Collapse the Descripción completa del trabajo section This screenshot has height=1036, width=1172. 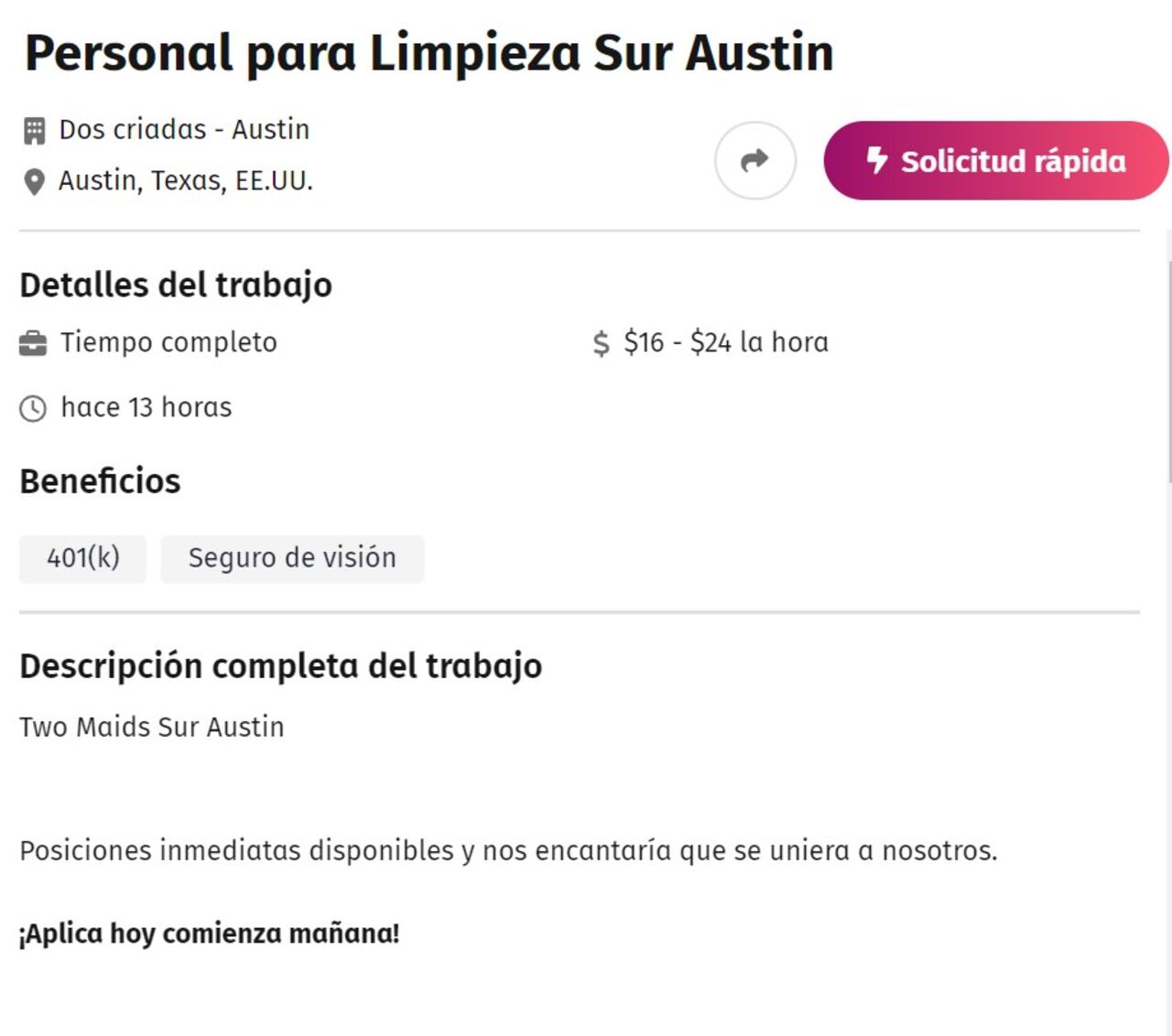(x=281, y=665)
